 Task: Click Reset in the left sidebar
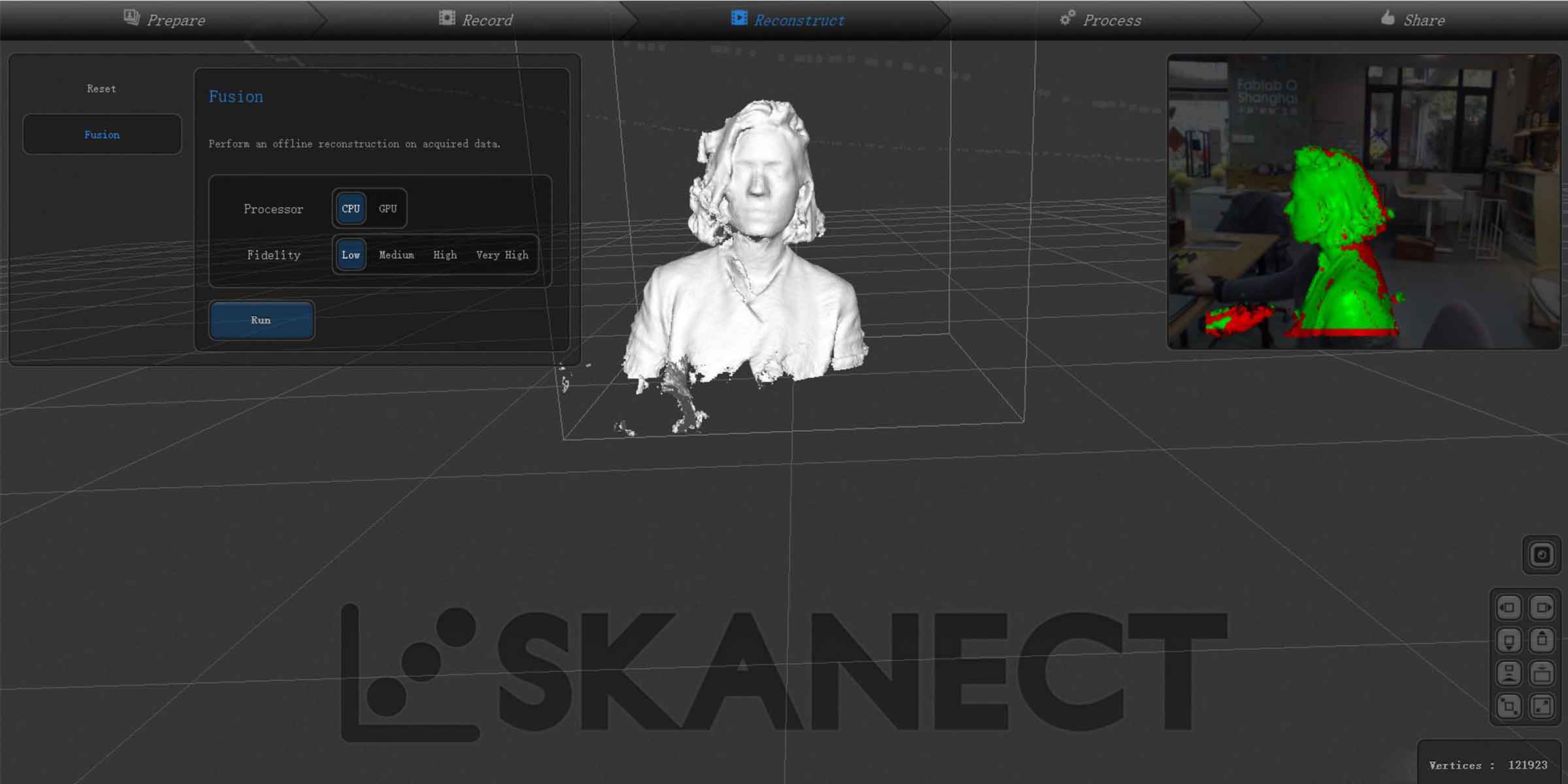point(101,89)
